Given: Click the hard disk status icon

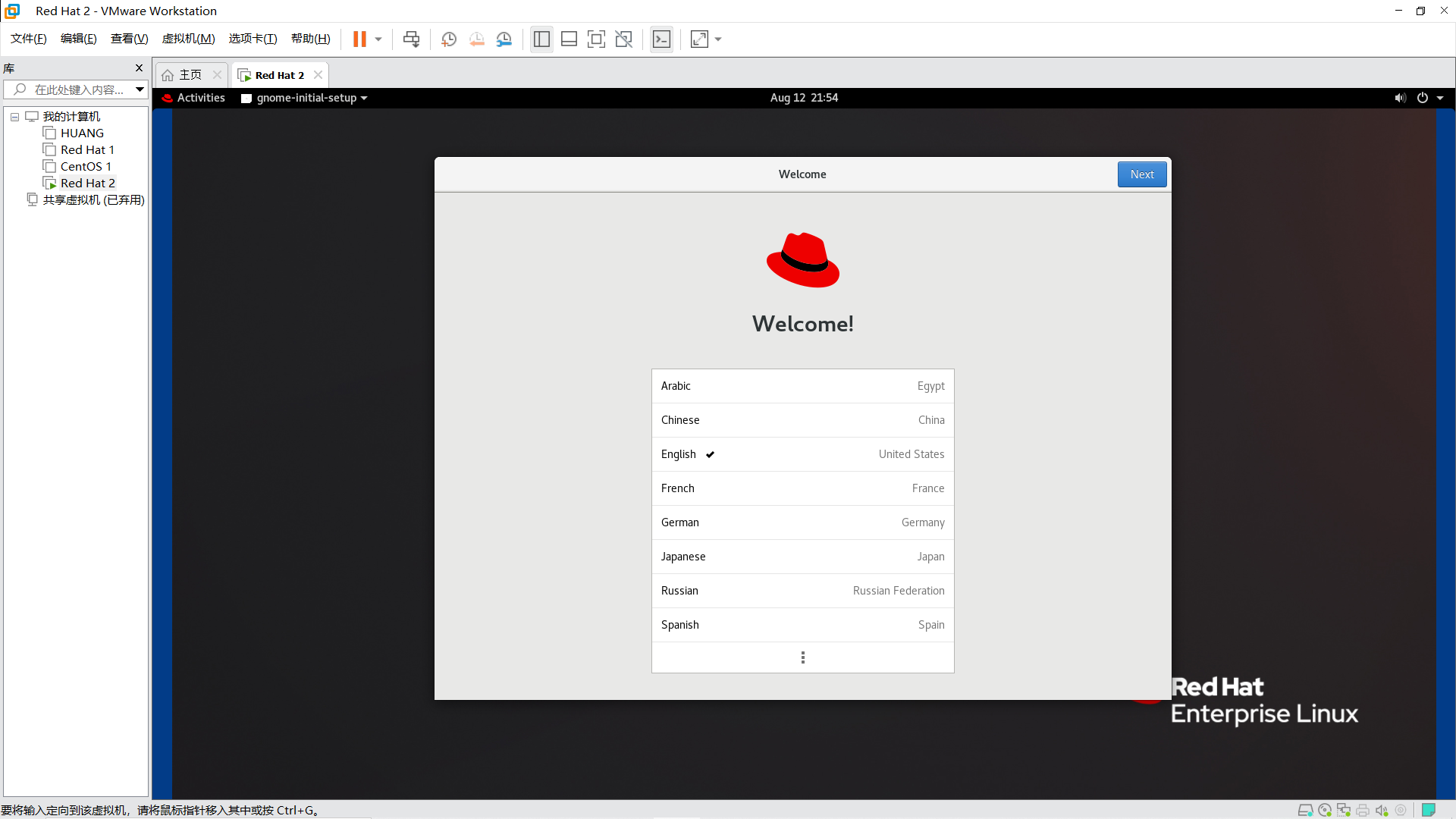Looking at the screenshot, I should click(1305, 810).
